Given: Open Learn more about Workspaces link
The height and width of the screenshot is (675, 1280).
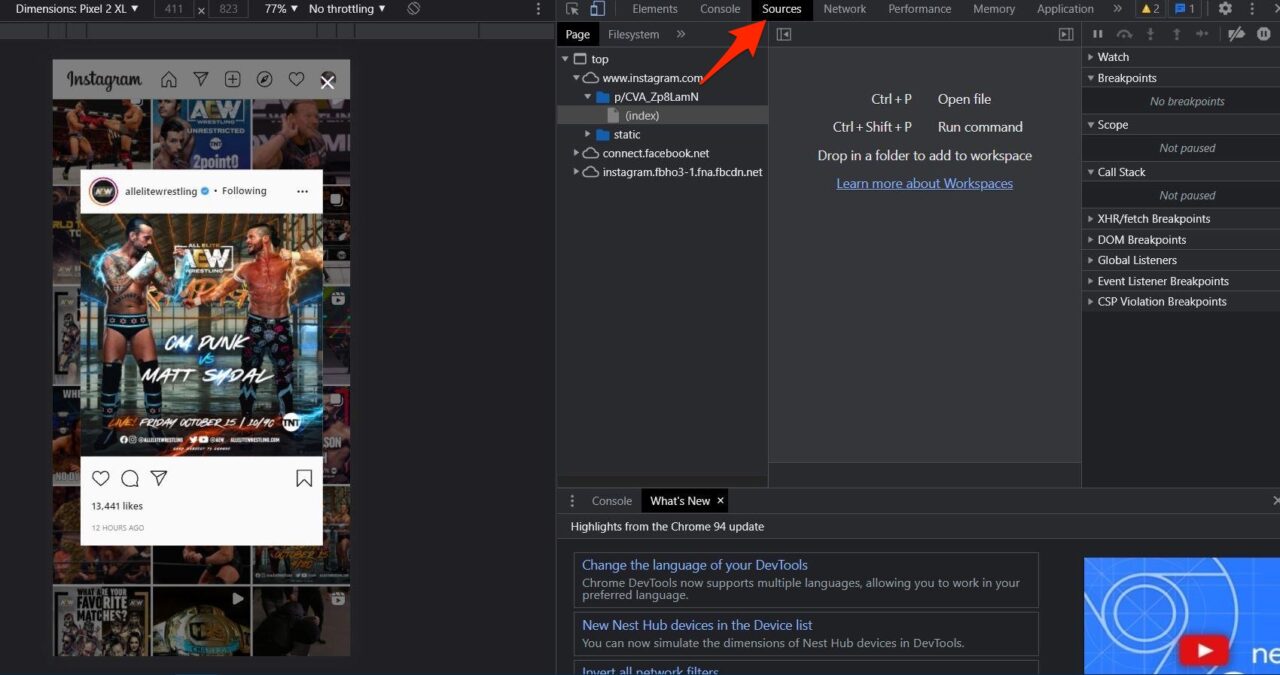Looking at the screenshot, I should 924,184.
